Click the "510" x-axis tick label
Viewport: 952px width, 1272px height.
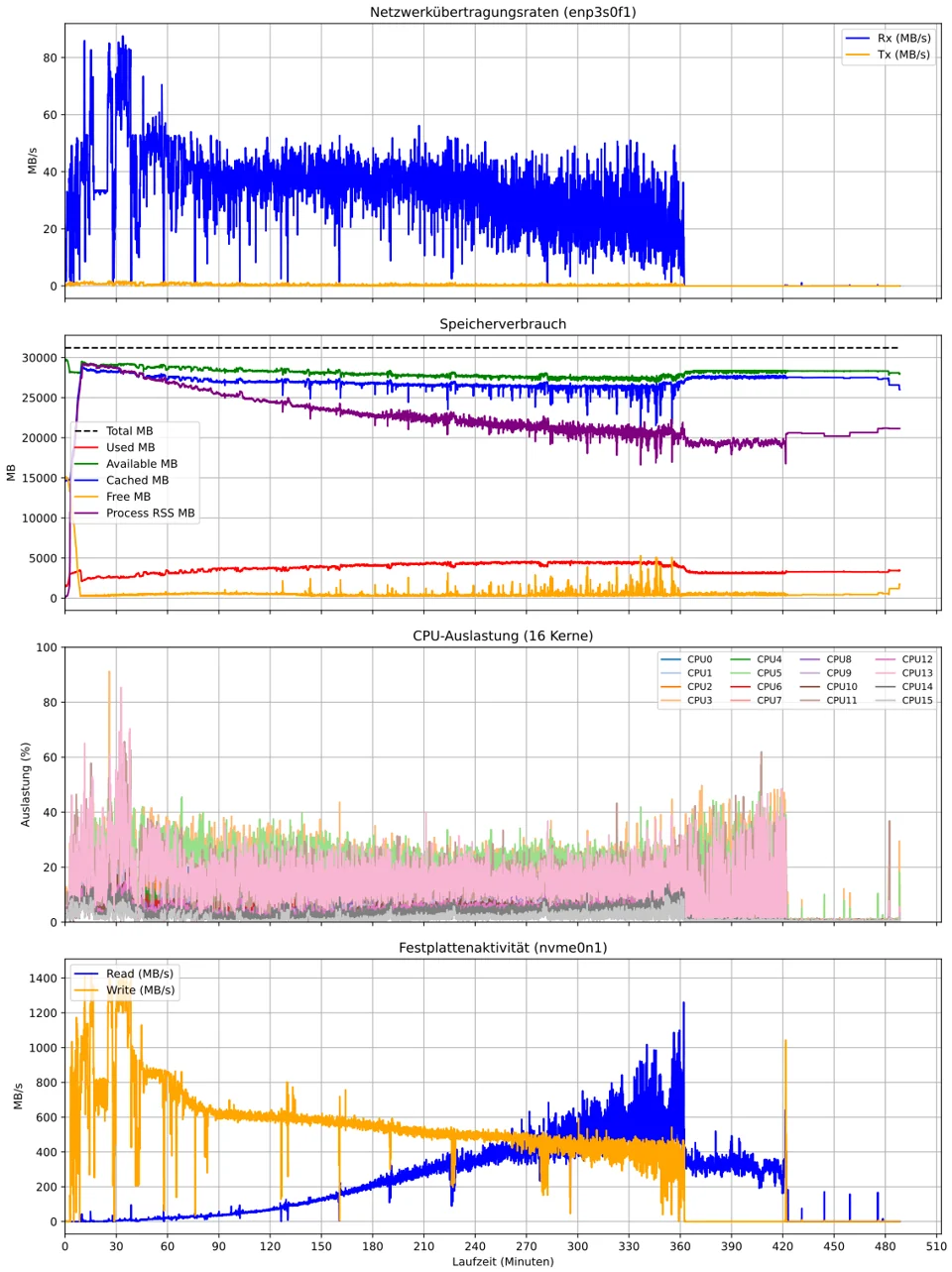936,1246
